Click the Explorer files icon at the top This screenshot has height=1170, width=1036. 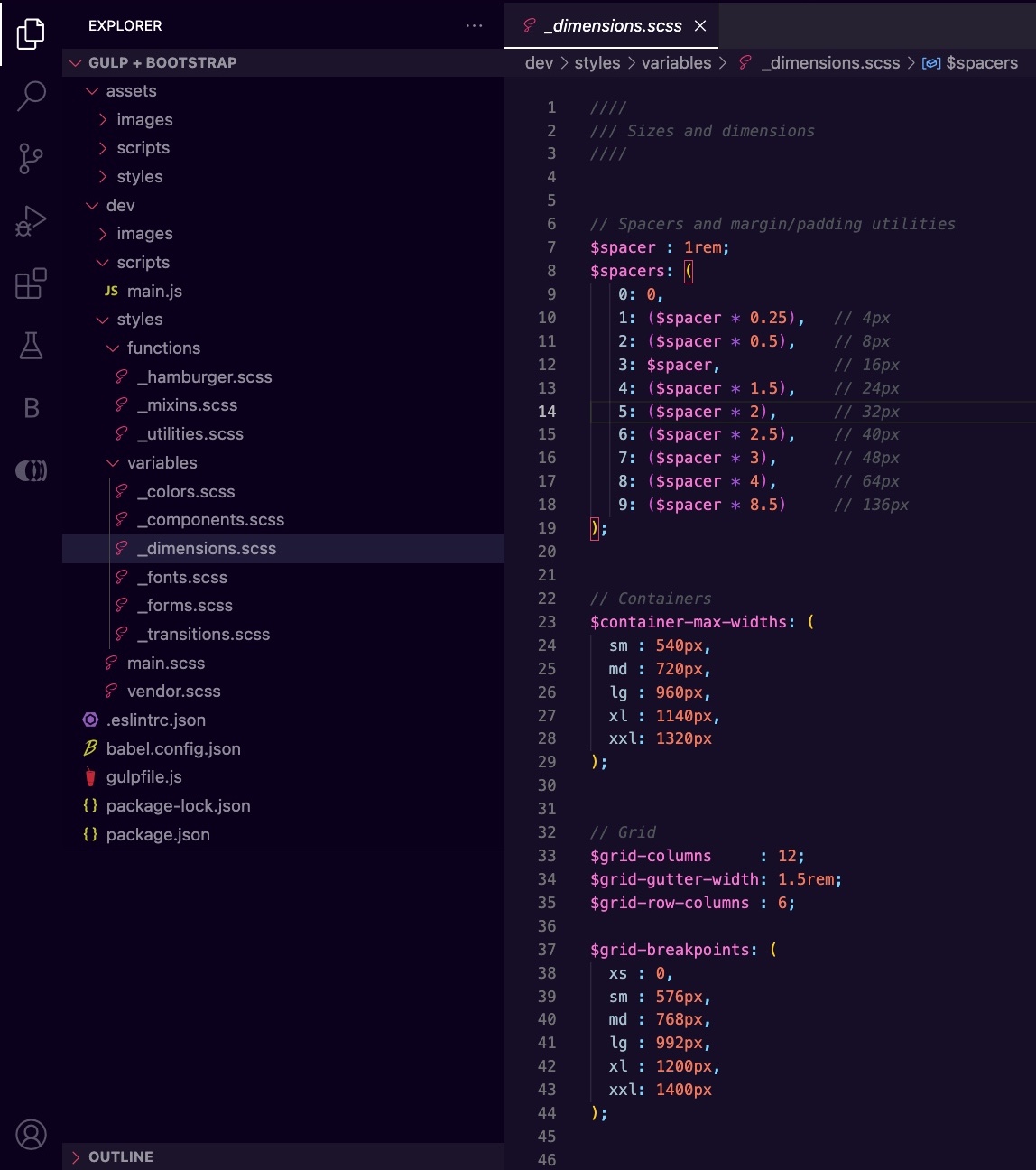click(x=31, y=33)
